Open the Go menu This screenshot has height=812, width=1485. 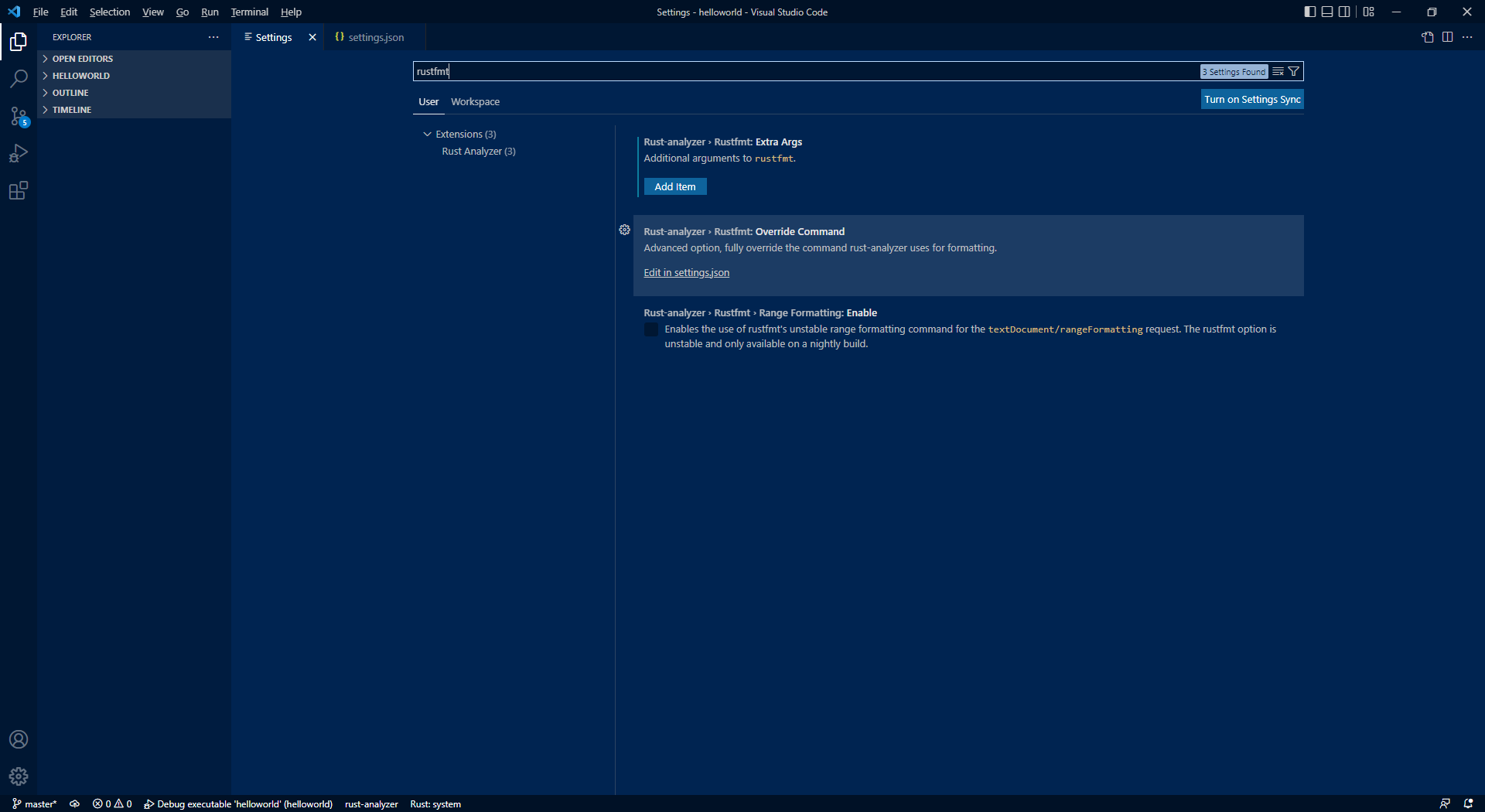coord(183,12)
